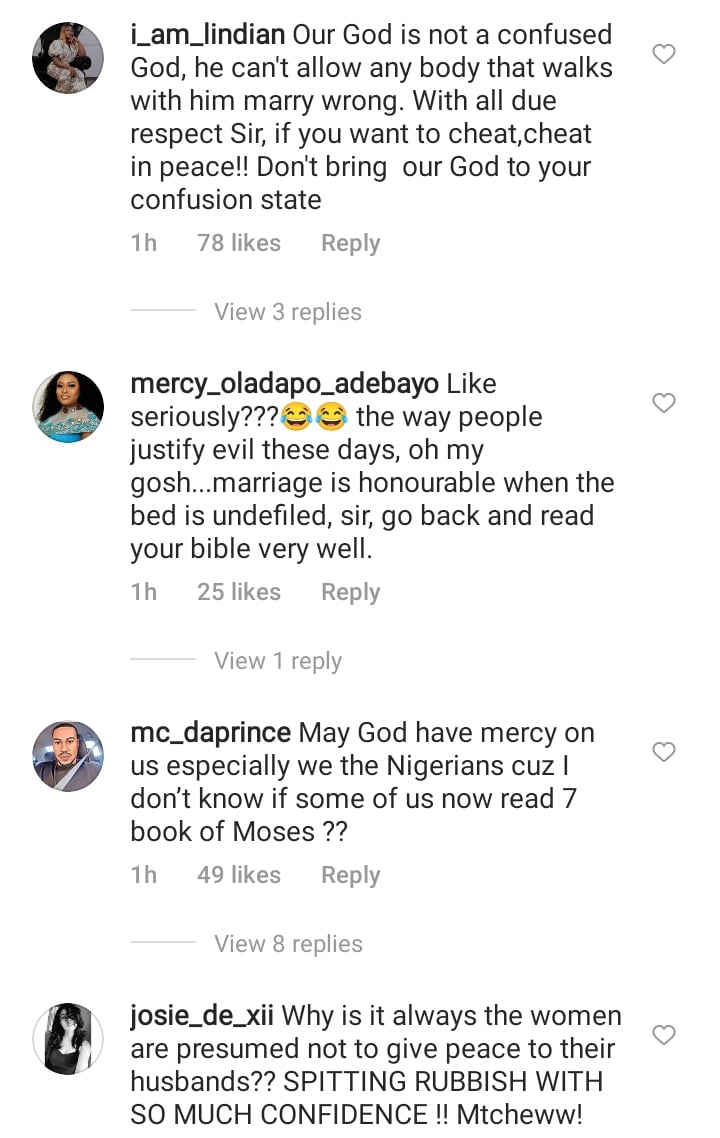Viewport: 720px width, 1138px height.
Task: Like josie_de_xii's comment heart icon
Action: coord(664,1034)
